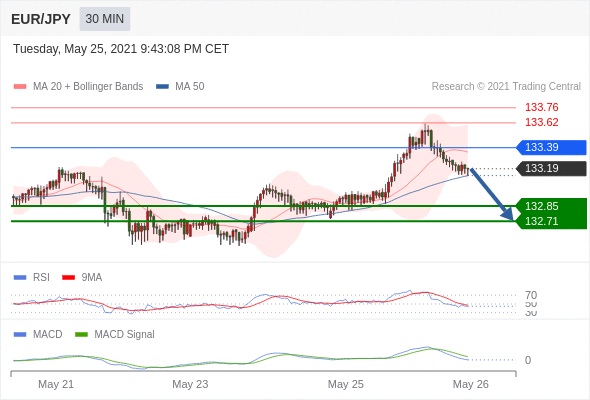
Task: Click the 9MA legend label
Action: 92,278
